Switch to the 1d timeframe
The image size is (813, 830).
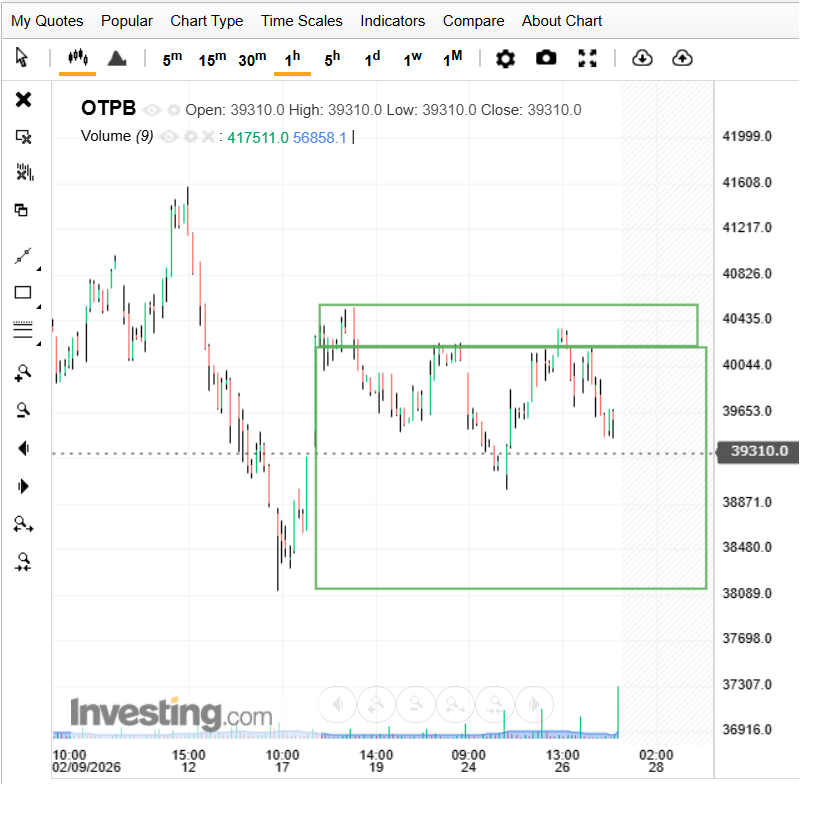[372, 59]
